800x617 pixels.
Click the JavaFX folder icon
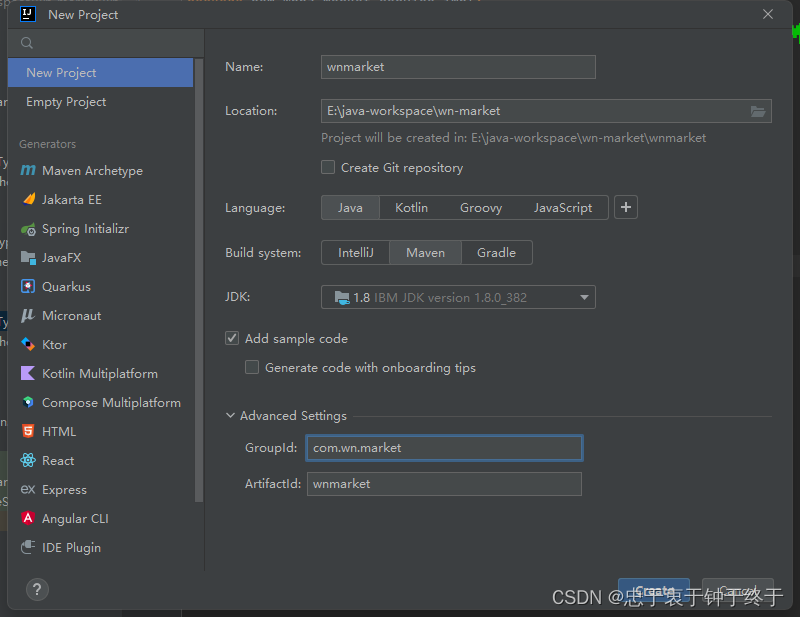click(x=28, y=258)
